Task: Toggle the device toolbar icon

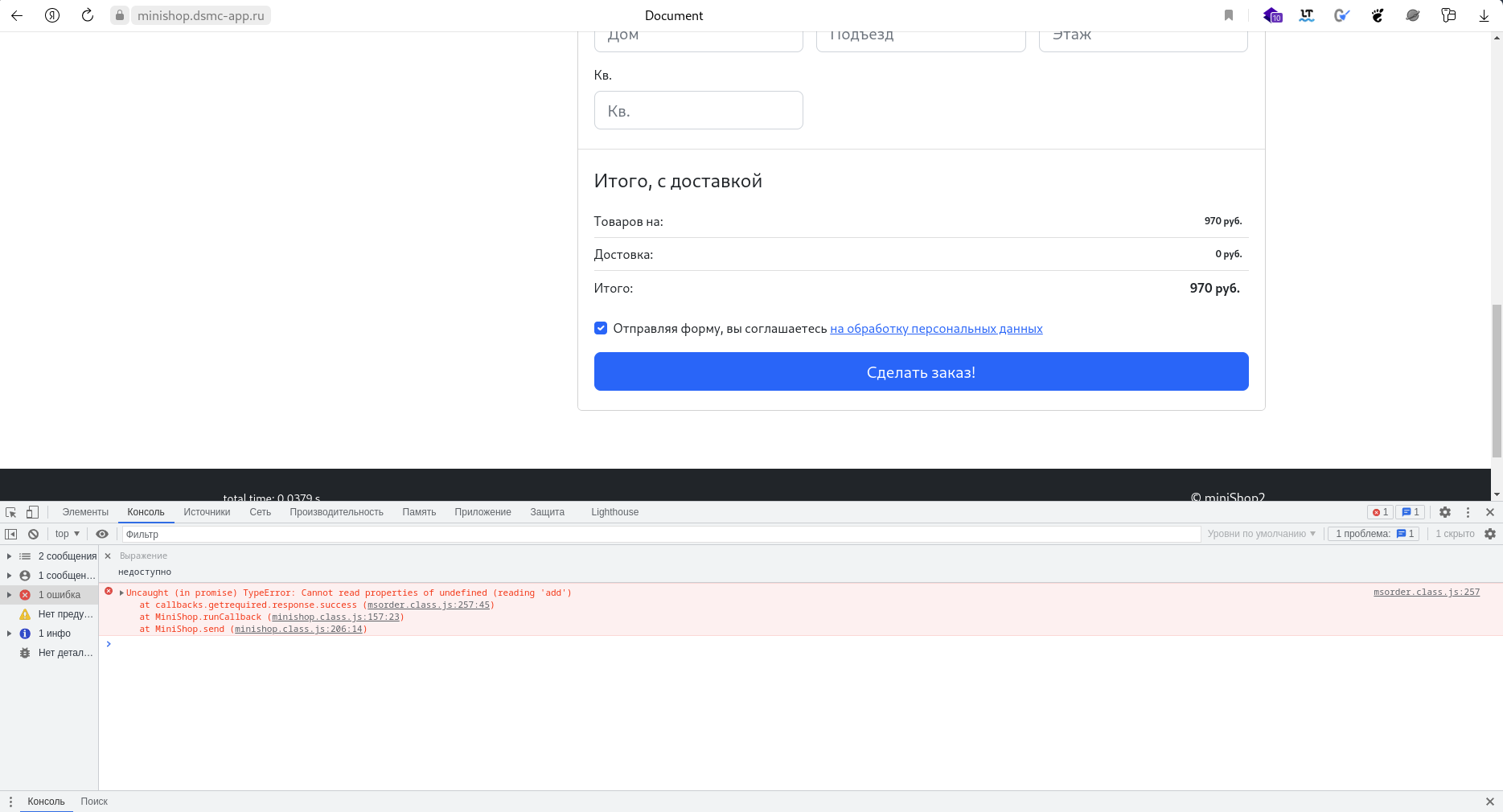Action: [32, 512]
